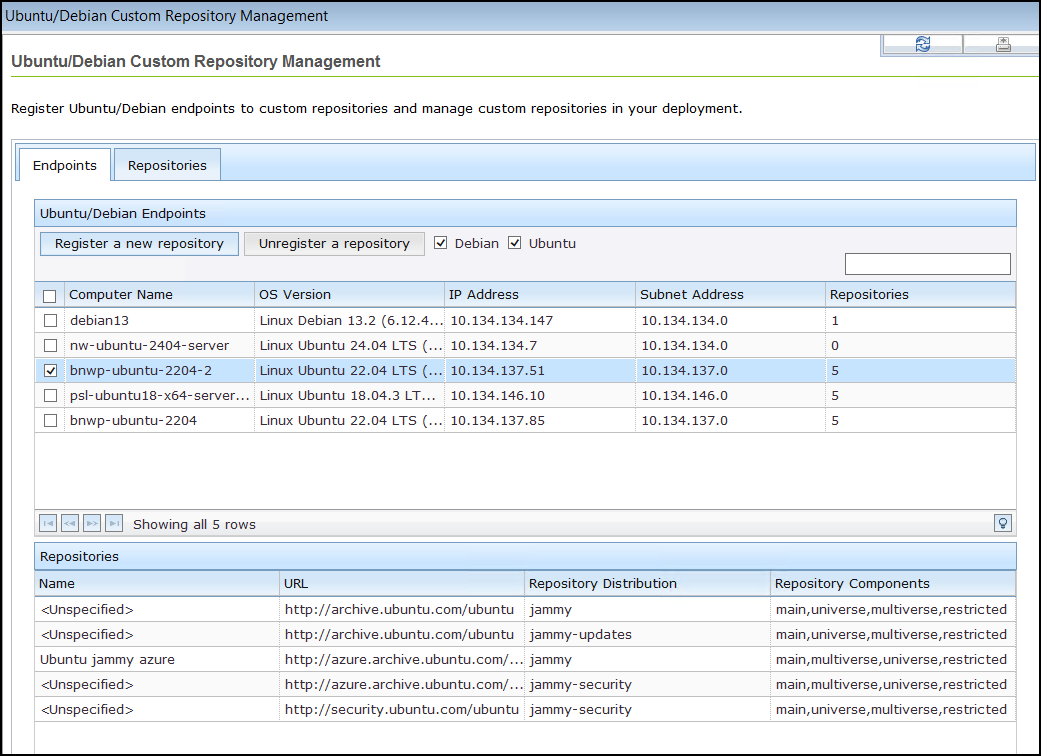Click the http://security.ubuntu.com/ubuntu URL cell
1041x756 pixels.
[402, 710]
